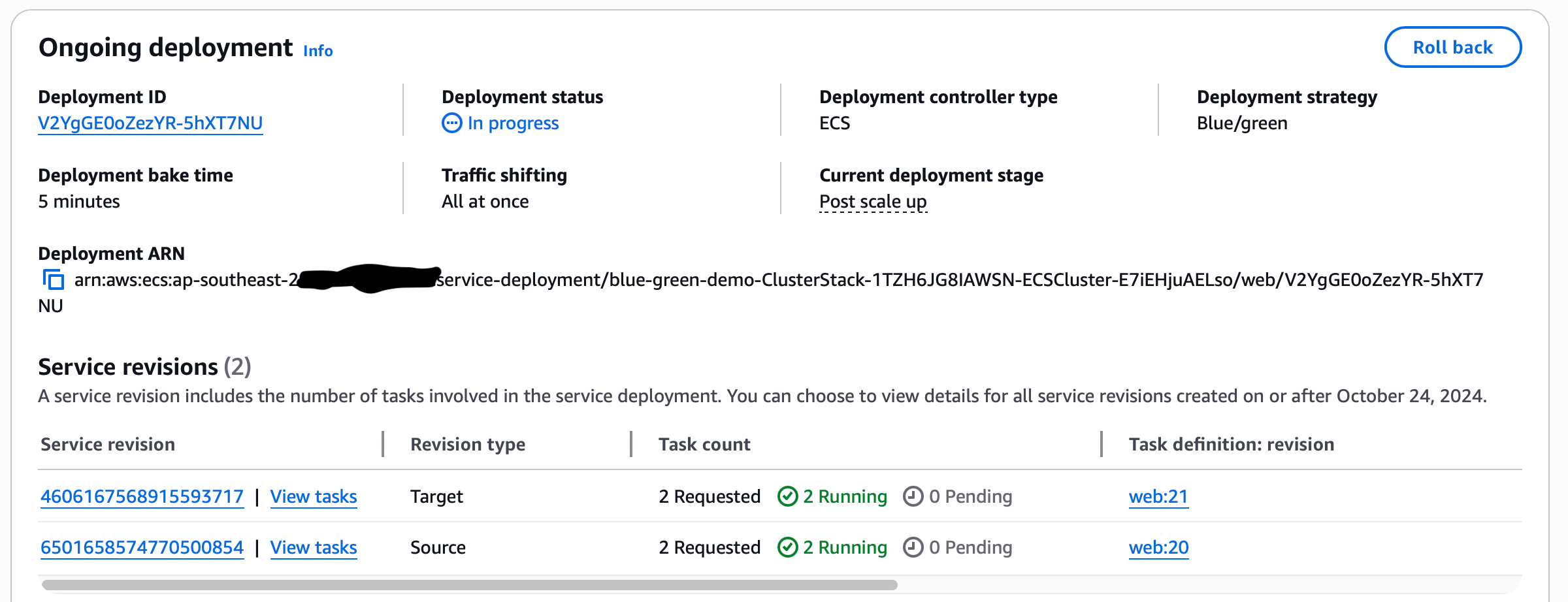Open task definition web:20
Image resolution: width=1568 pixels, height=602 pixels.
(1158, 547)
